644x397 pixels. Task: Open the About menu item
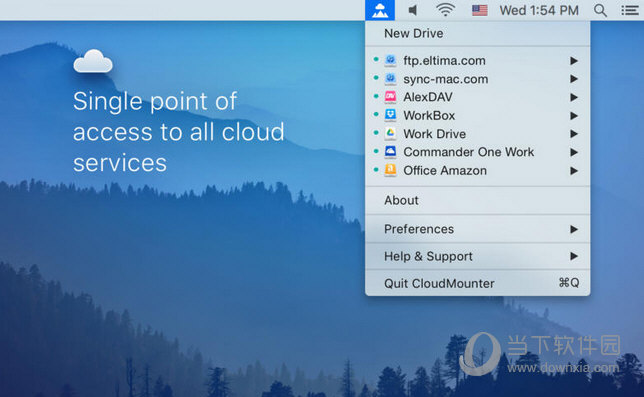478,200
